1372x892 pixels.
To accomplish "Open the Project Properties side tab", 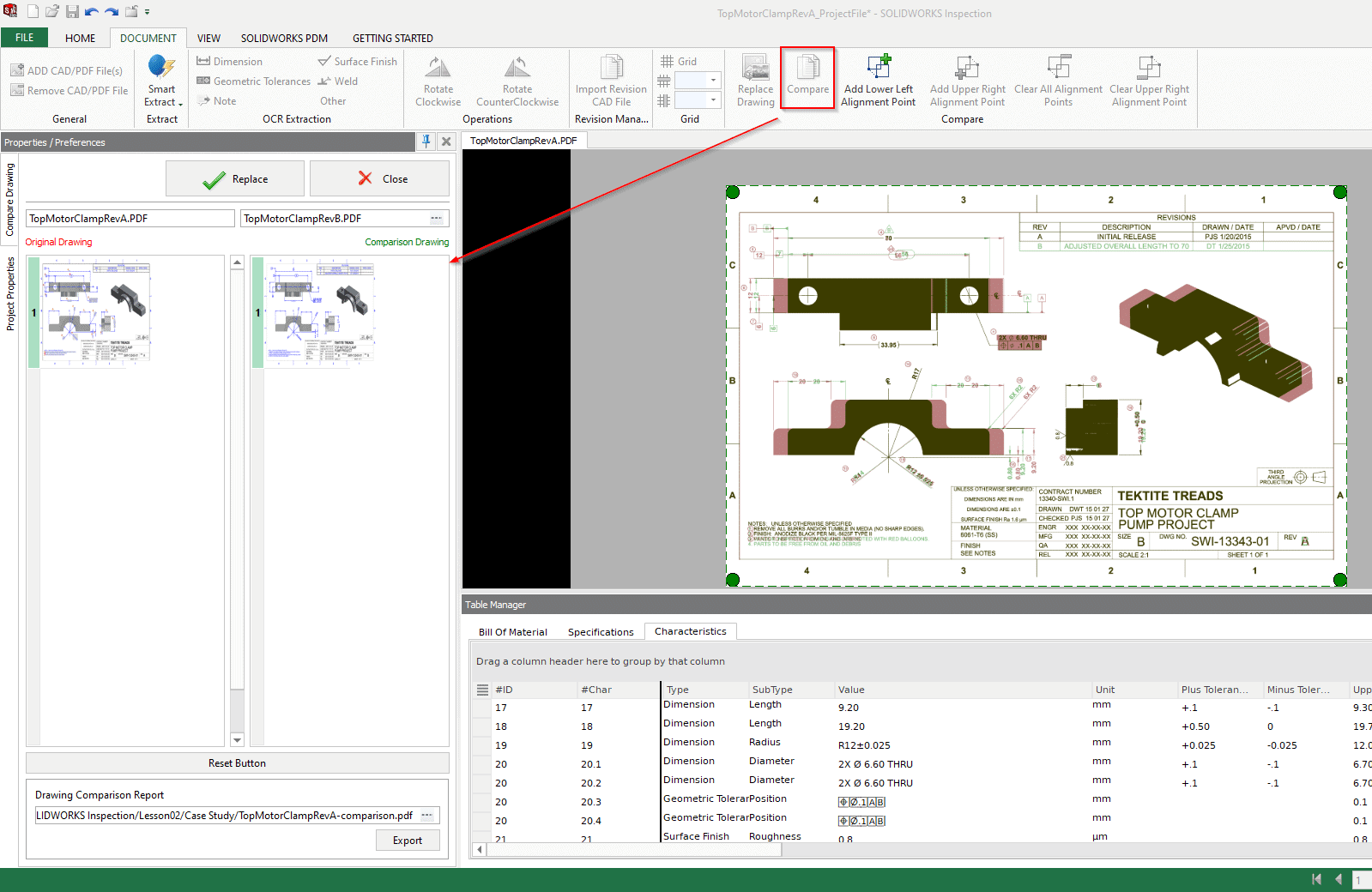I will click(x=9, y=292).
